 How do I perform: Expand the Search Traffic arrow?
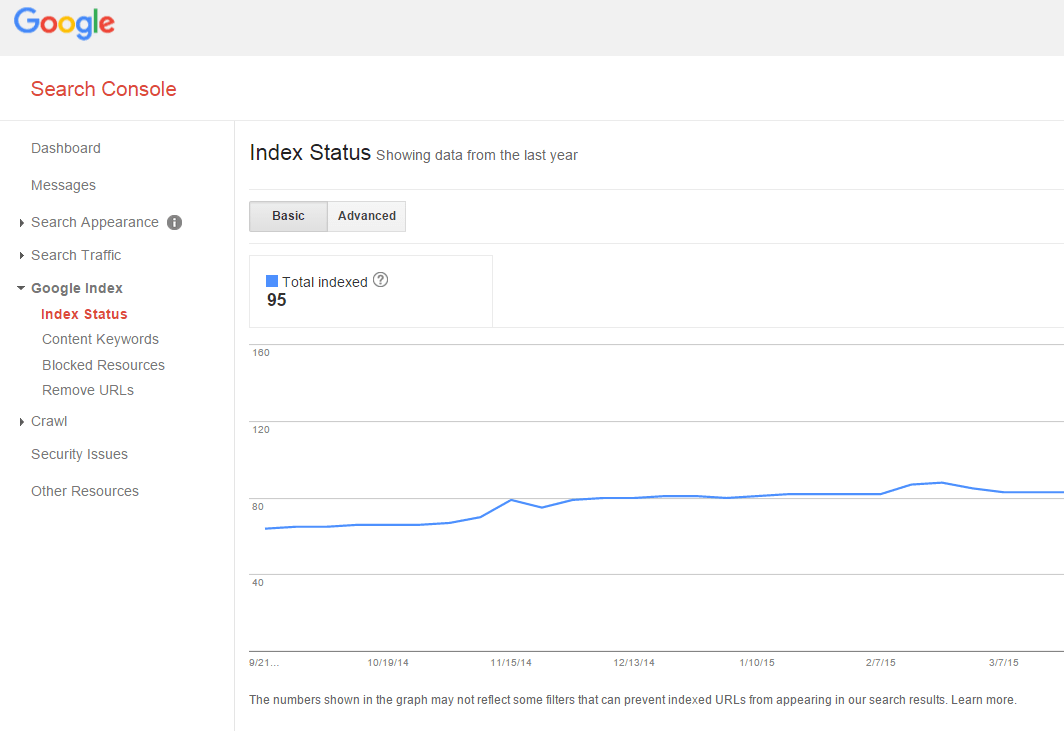[x=22, y=255]
